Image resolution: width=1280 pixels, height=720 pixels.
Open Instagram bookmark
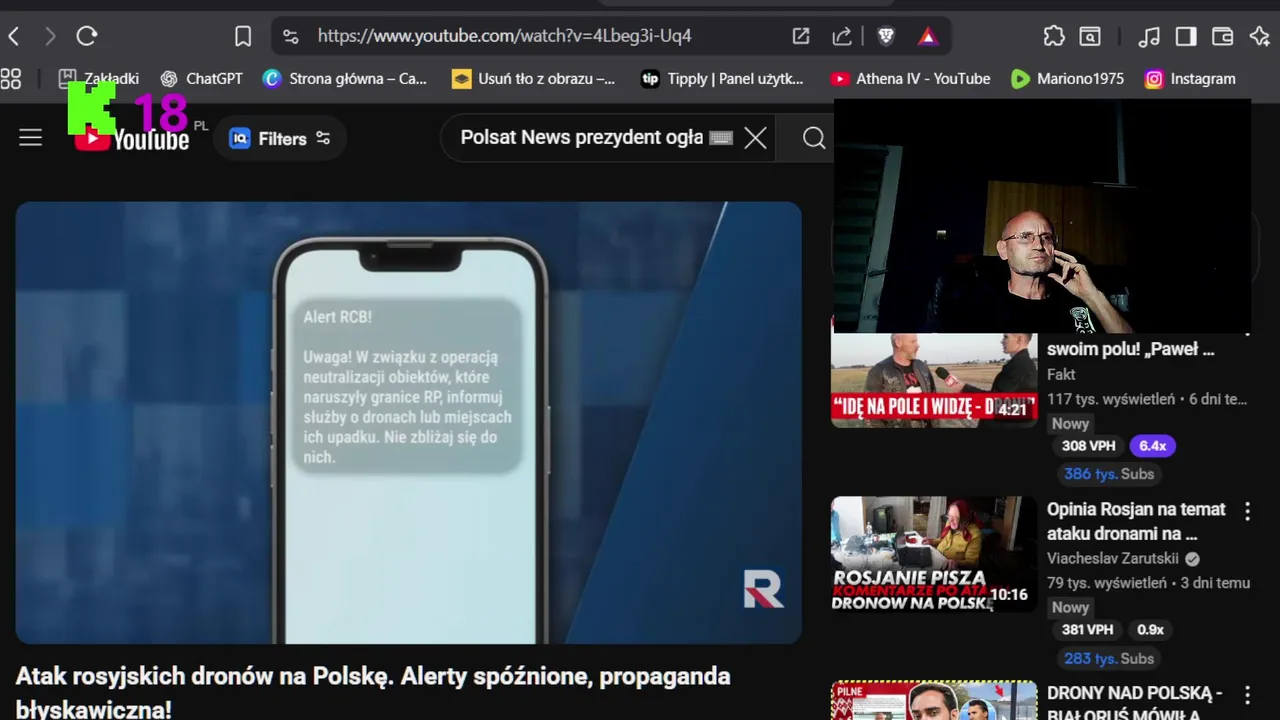click(x=1190, y=79)
